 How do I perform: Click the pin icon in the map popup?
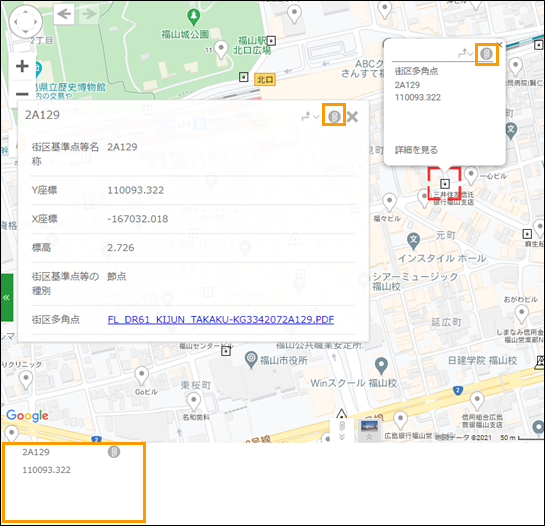point(486,54)
